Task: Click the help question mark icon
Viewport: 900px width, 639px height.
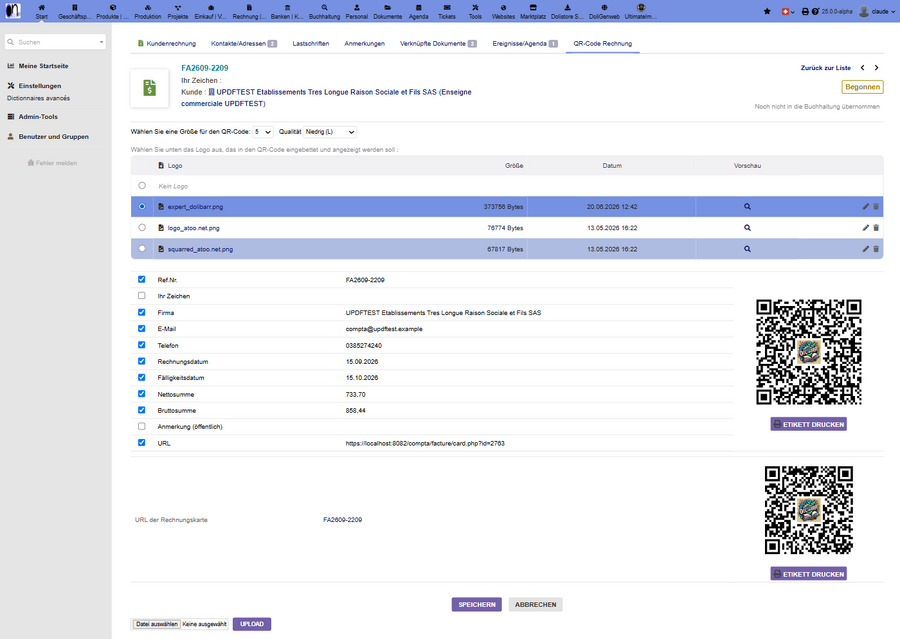Action: coord(814,11)
